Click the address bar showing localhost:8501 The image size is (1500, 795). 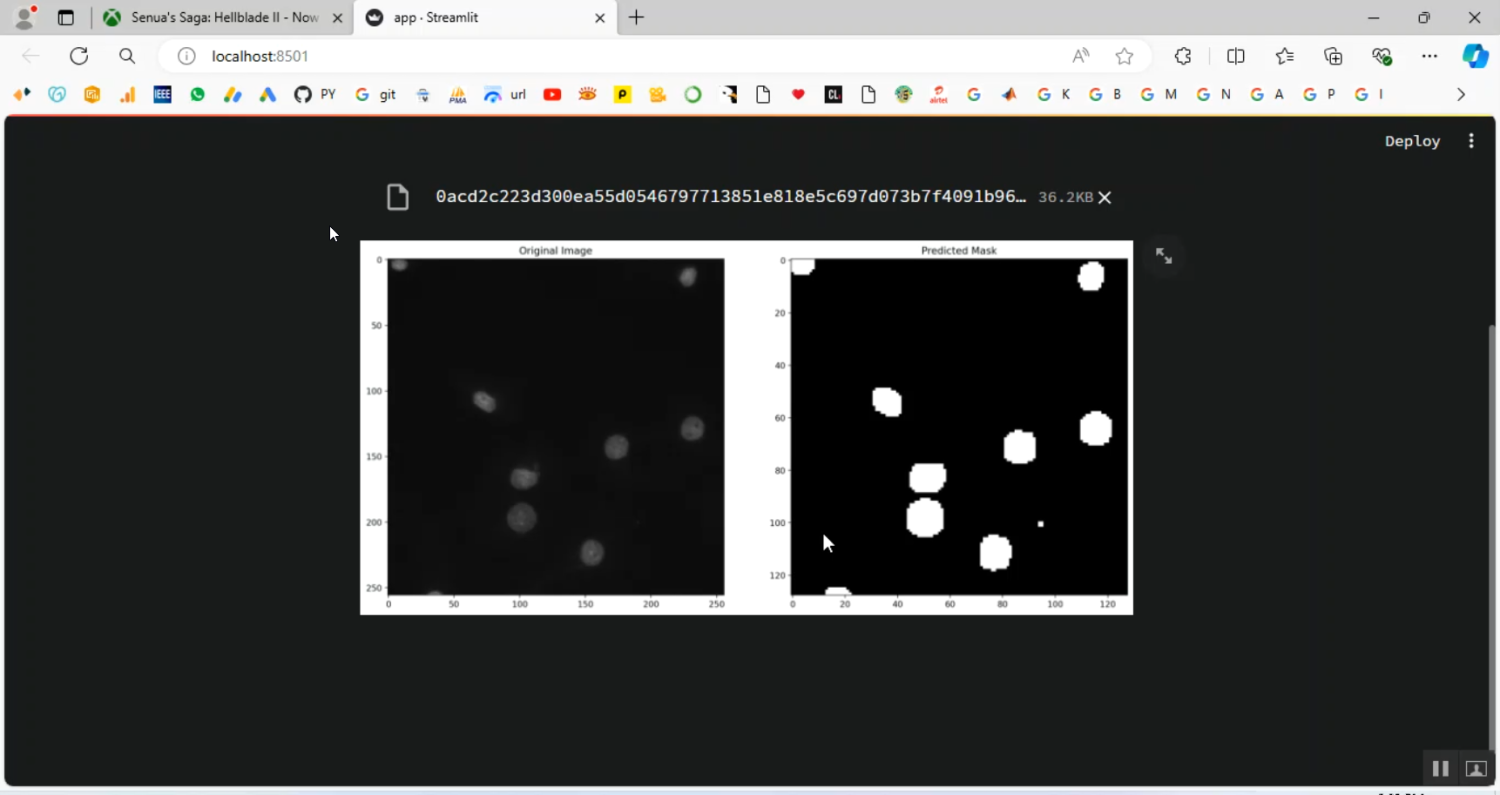coord(600,56)
